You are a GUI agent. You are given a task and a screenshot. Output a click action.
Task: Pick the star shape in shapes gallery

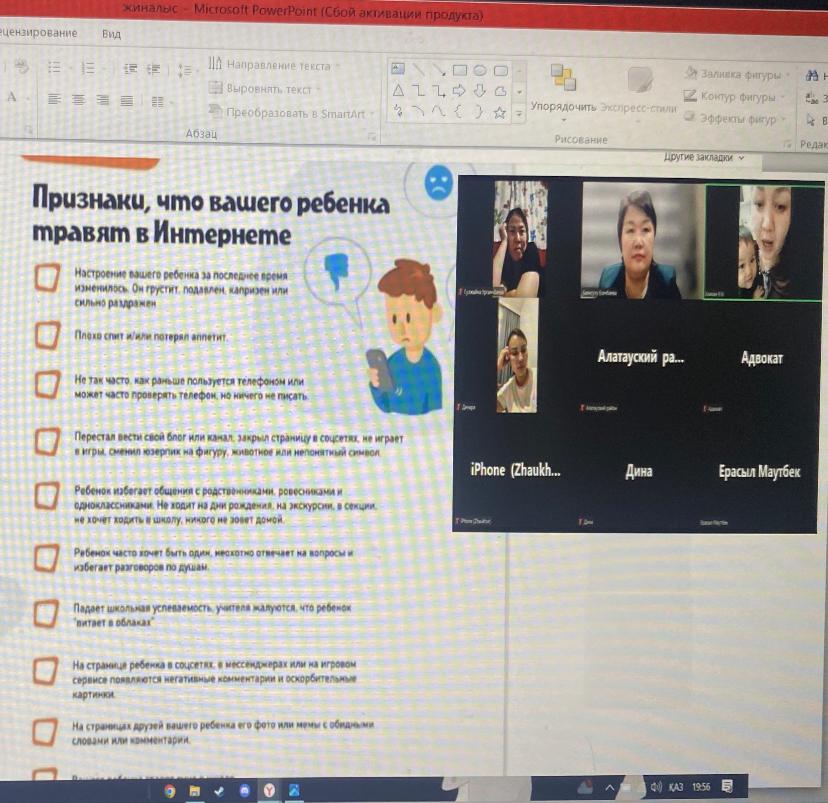coord(499,112)
